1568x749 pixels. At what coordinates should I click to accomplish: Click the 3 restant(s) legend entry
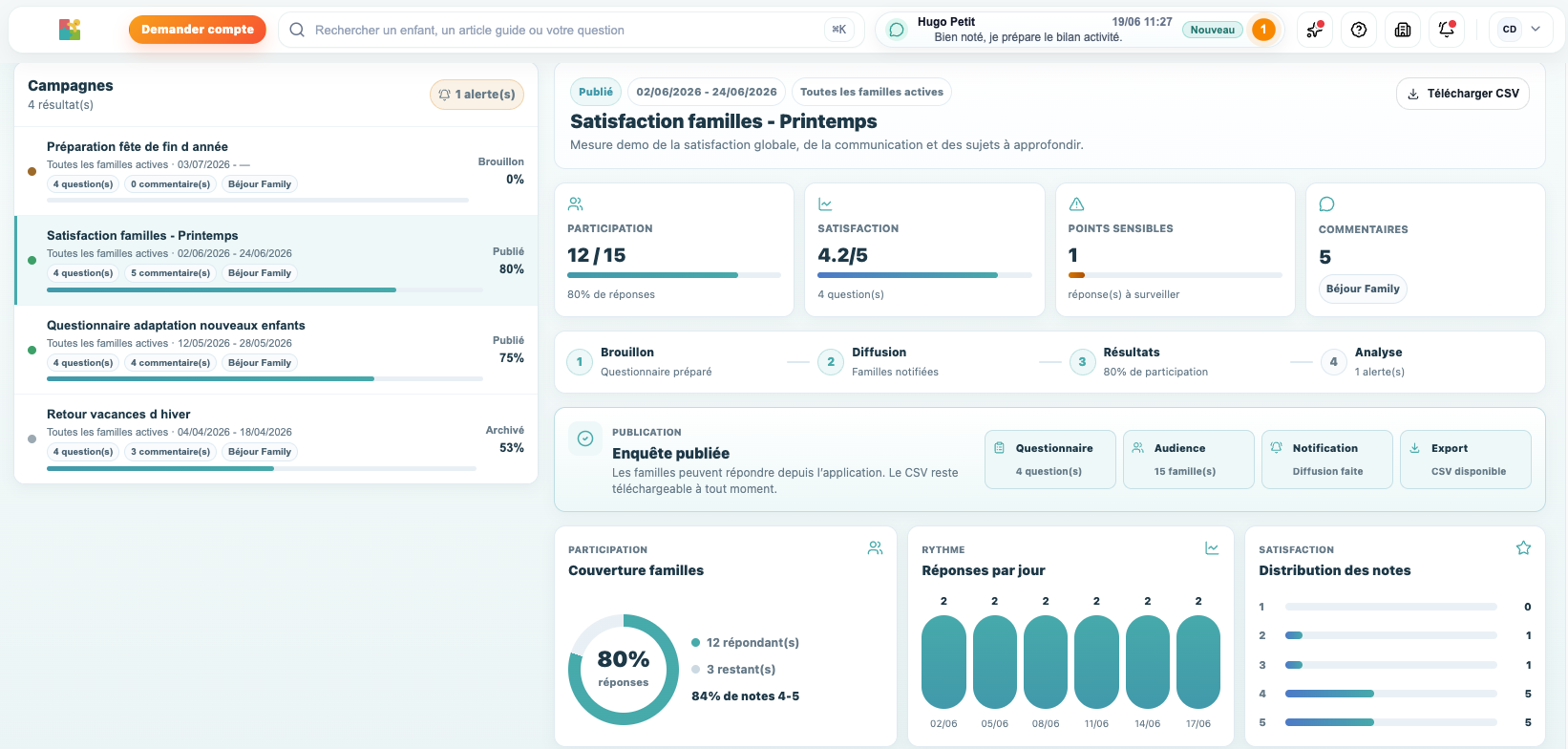tap(733, 670)
